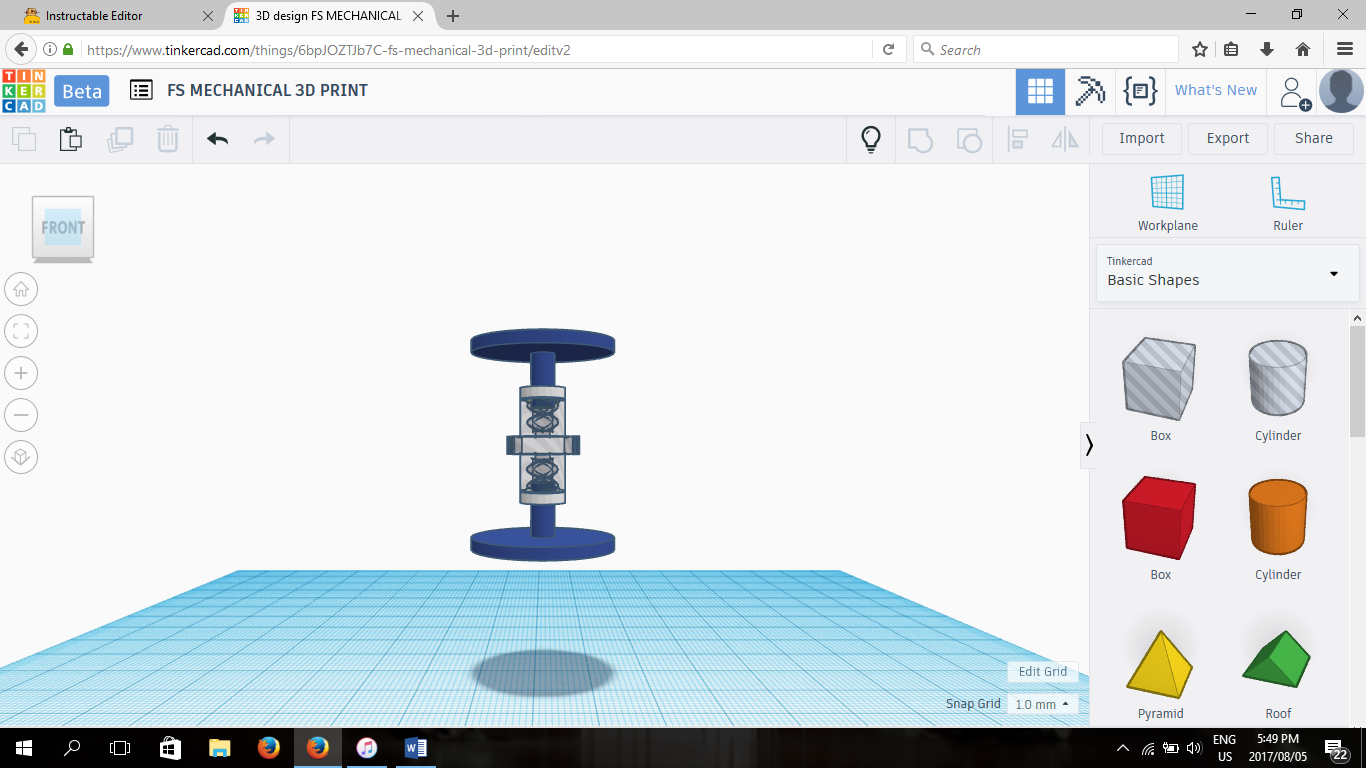Reload the page
1366x768 pixels.
coord(888,50)
